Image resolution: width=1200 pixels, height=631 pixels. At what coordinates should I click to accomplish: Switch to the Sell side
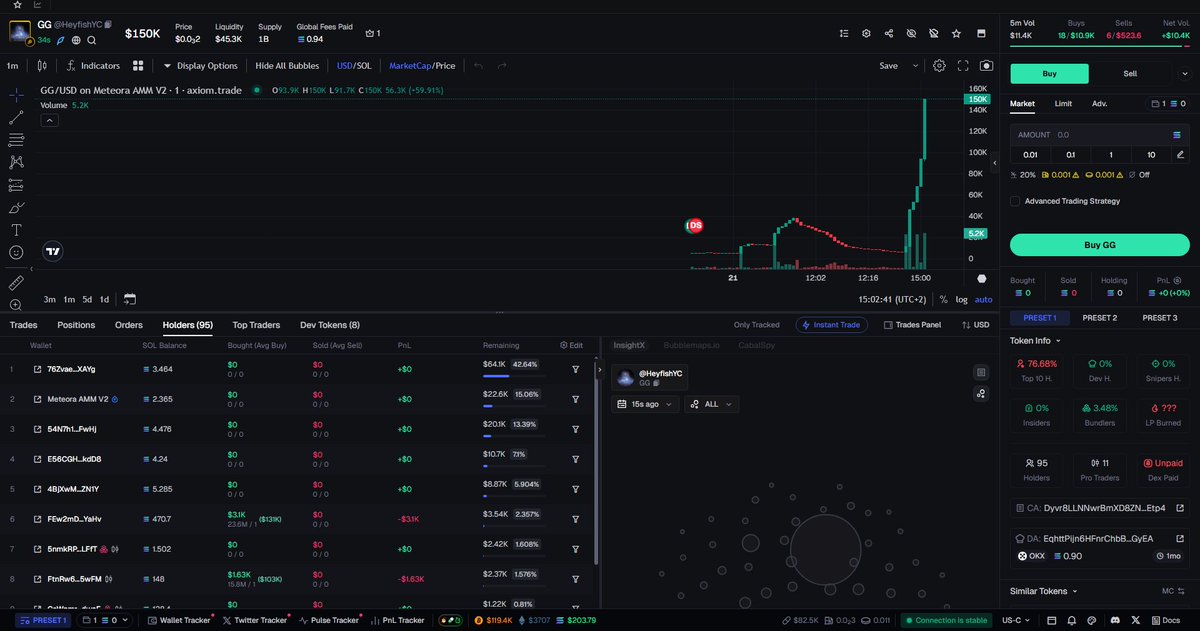pyautogui.click(x=1130, y=73)
